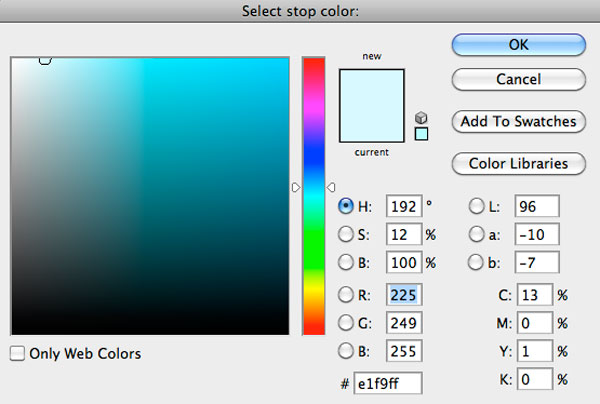The image size is (600, 404).
Task: Click the right hue slider arrow
Action: coord(331,187)
